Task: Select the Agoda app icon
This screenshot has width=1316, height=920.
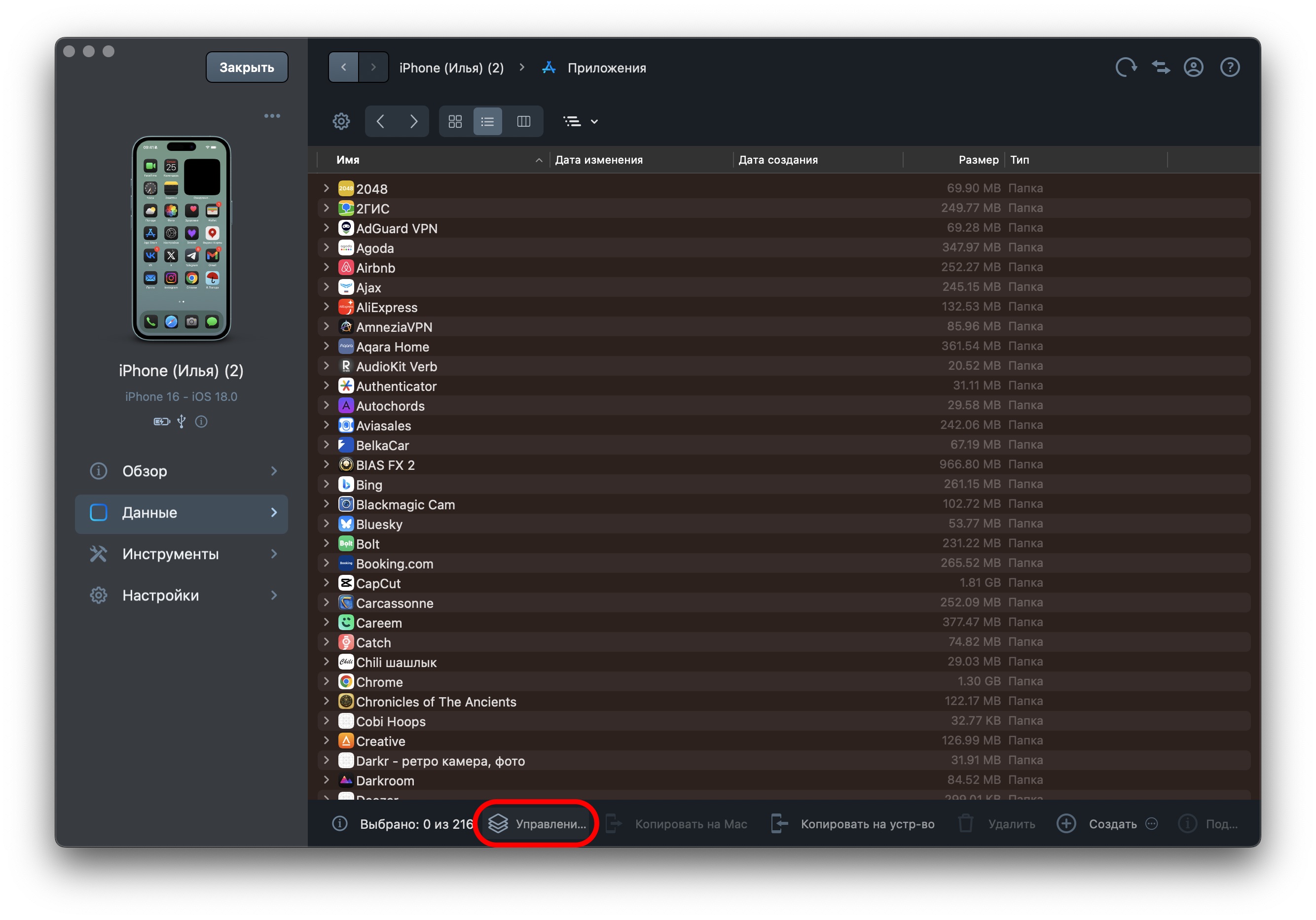Action: click(x=346, y=248)
